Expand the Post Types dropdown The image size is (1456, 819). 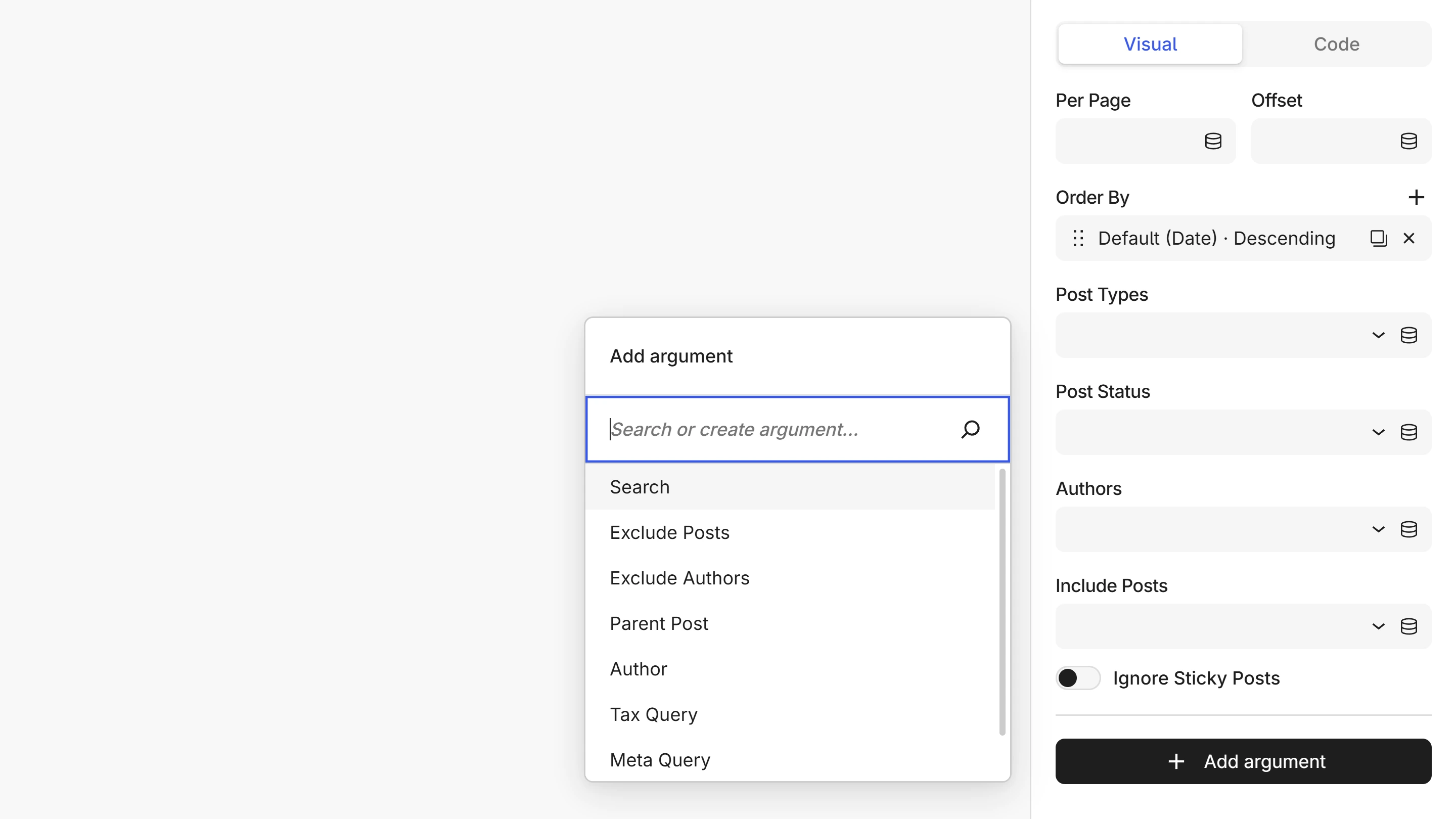tap(1378, 335)
